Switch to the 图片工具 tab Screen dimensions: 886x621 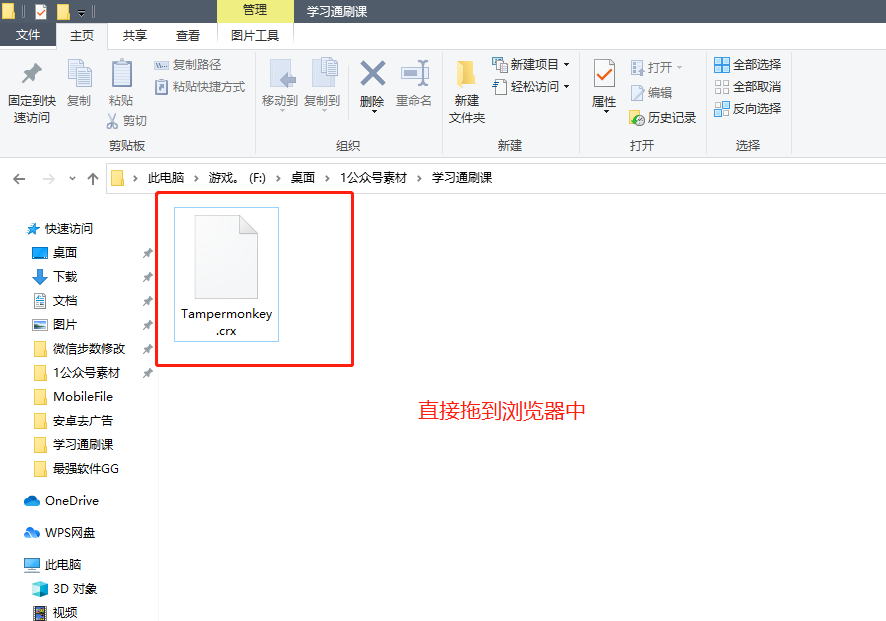tap(255, 36)
